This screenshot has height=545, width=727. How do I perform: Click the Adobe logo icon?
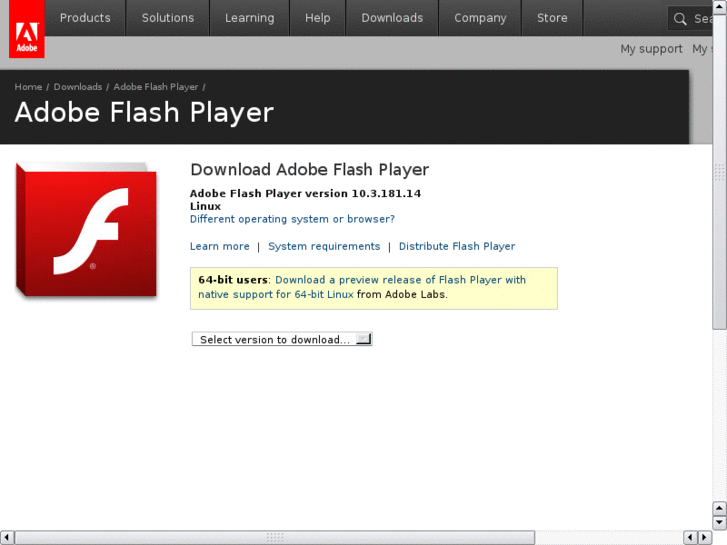click(x=27, y=29)
